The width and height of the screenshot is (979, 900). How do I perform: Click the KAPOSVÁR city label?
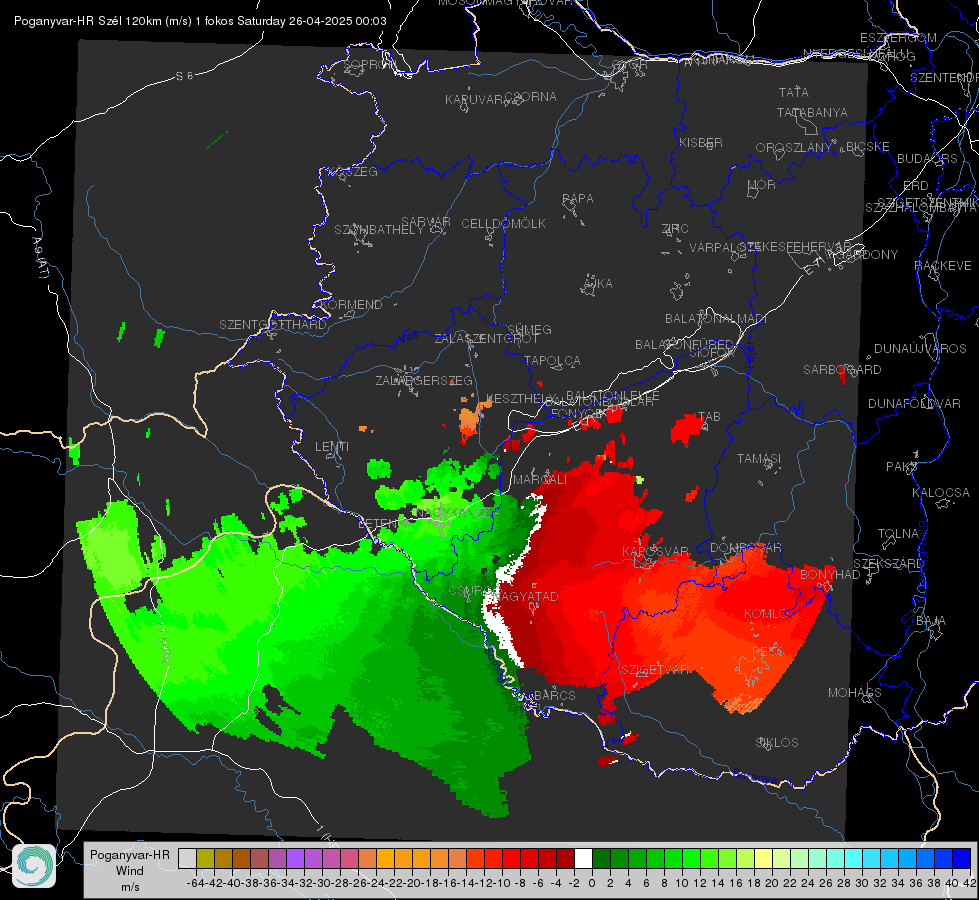pos(655,551)
